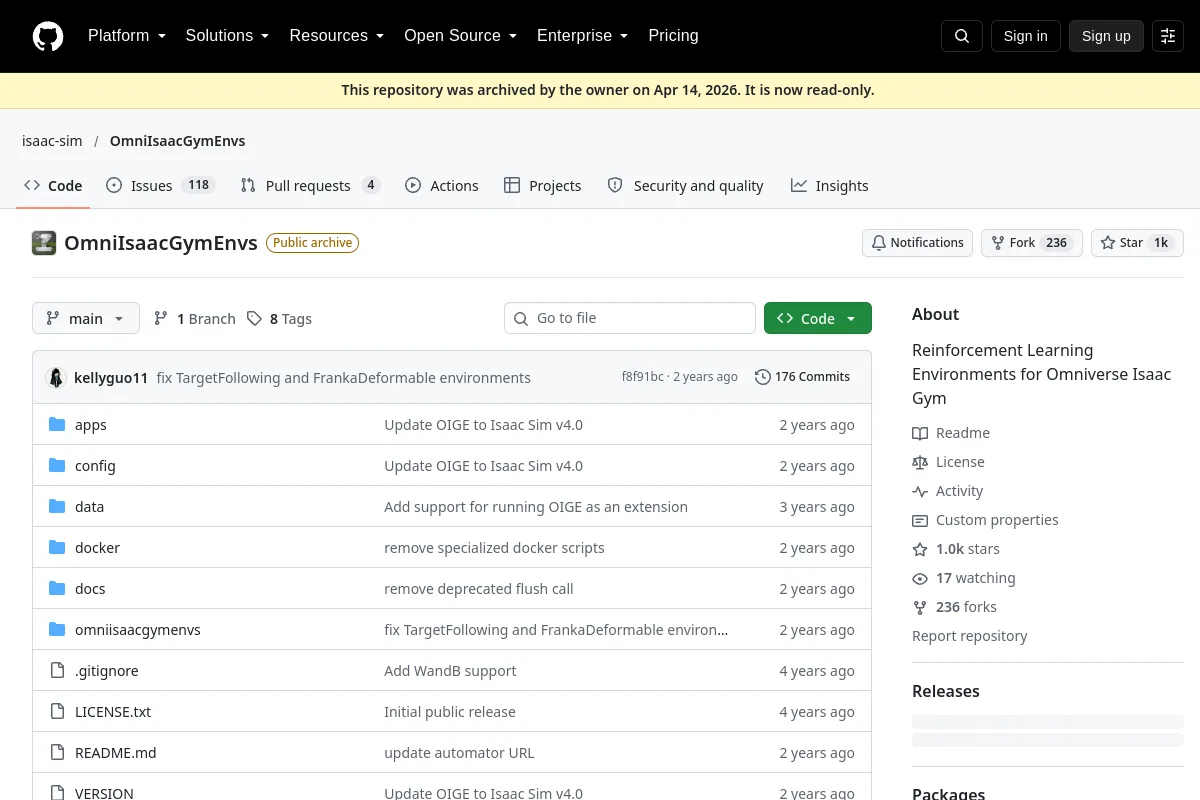Viewport: 1200px width, 800px height.
Task: Open the Report repository link
Action: [x=969, y=636]
